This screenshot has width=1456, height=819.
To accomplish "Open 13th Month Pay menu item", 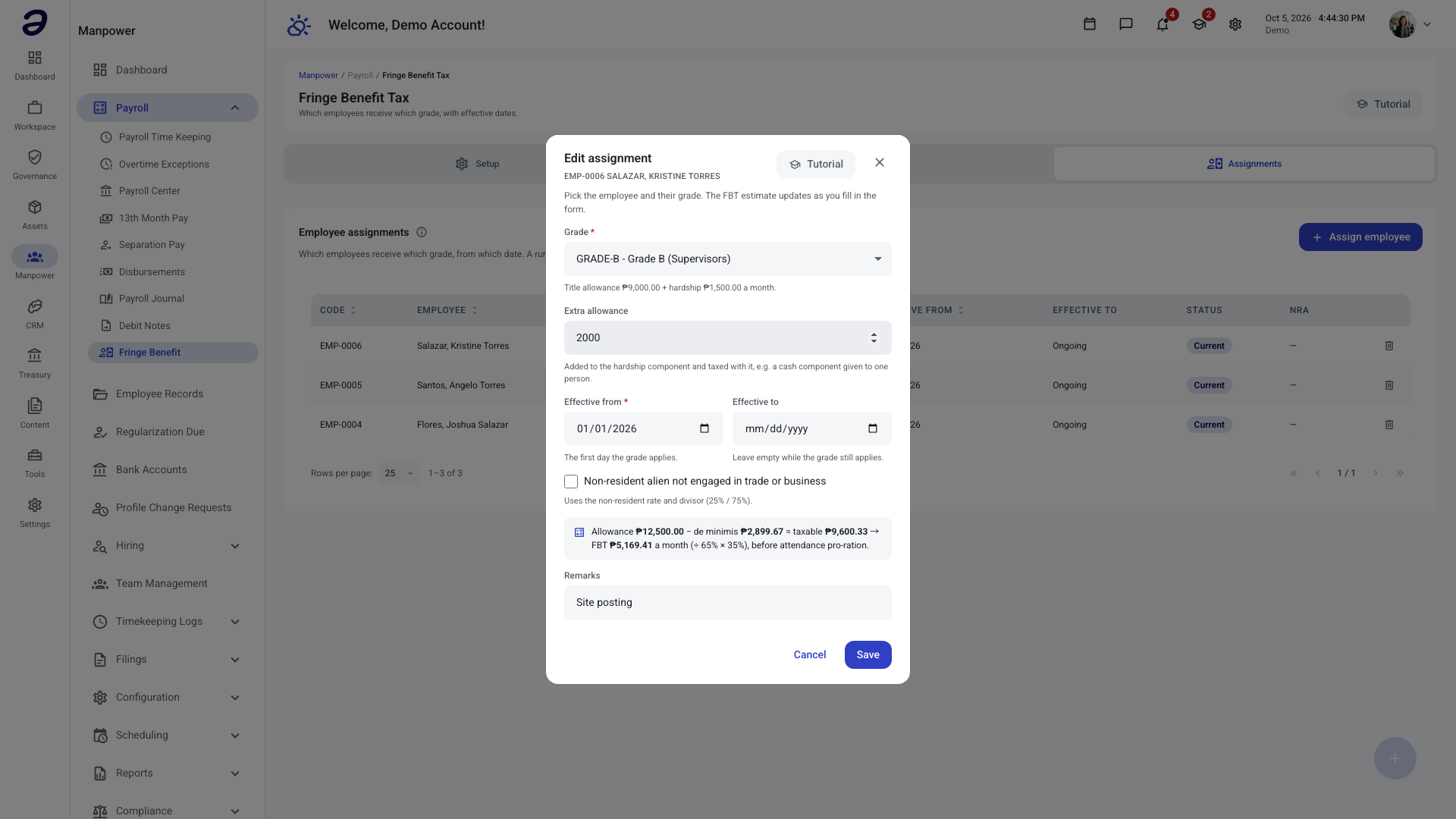I will (153, 218).
